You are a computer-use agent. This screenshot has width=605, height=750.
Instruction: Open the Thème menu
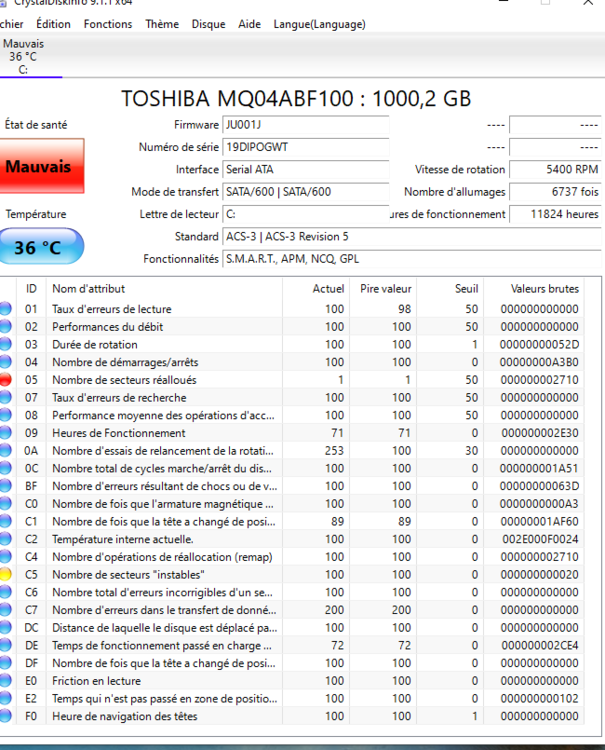tap(162, 24)
